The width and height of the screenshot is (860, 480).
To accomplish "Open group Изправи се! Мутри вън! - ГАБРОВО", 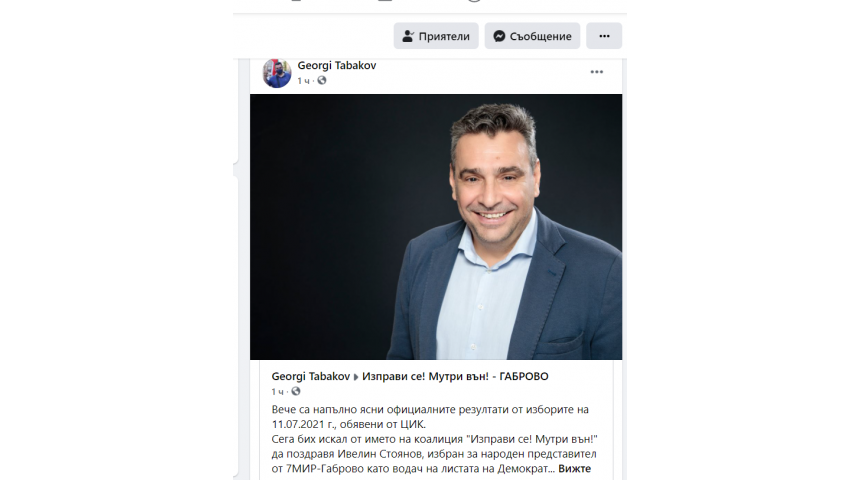I will pyautogui.click(x=455, y=376).
